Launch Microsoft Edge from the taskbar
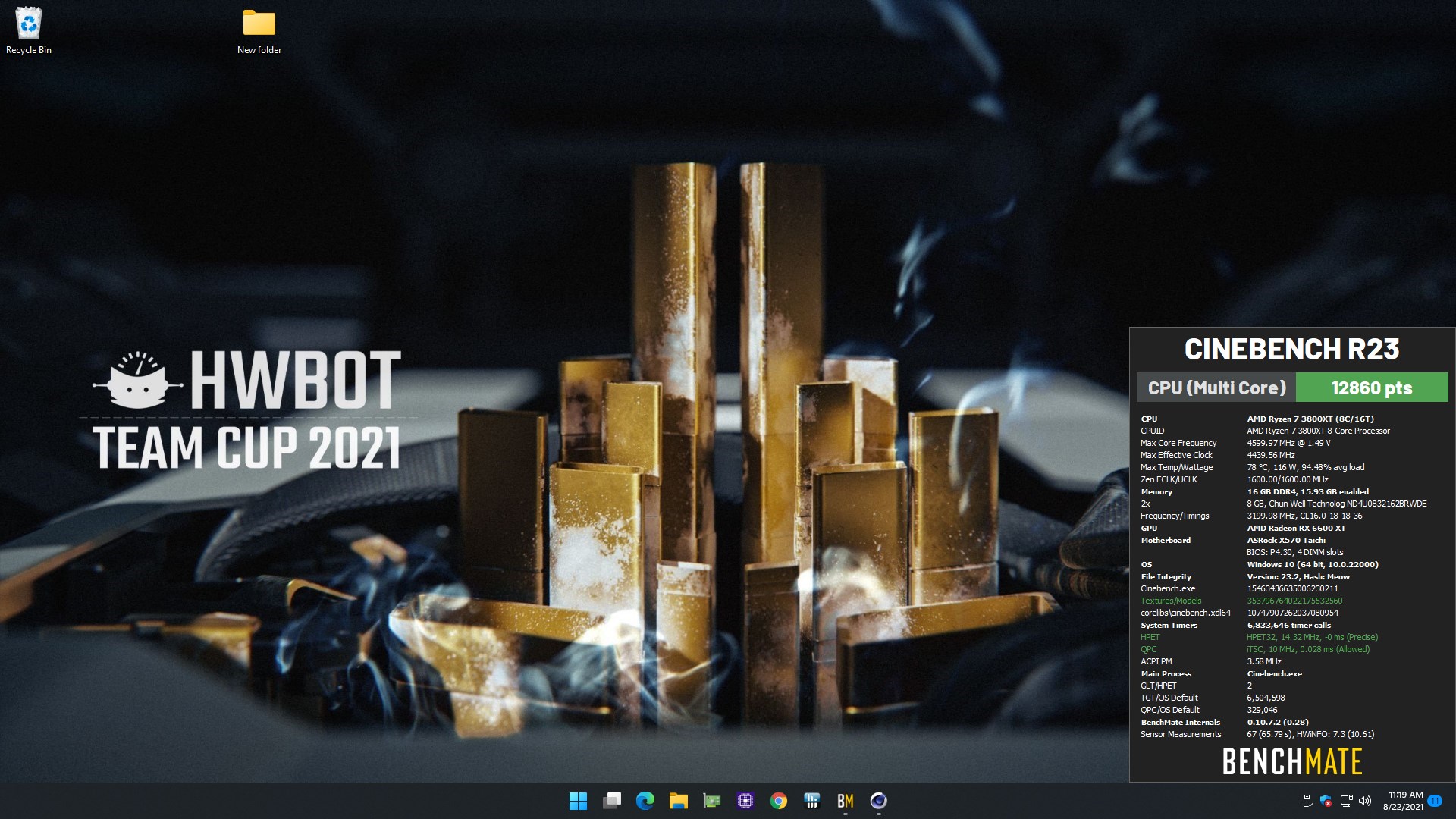The width and height of the screenshot is (1456, 819). 645,801
